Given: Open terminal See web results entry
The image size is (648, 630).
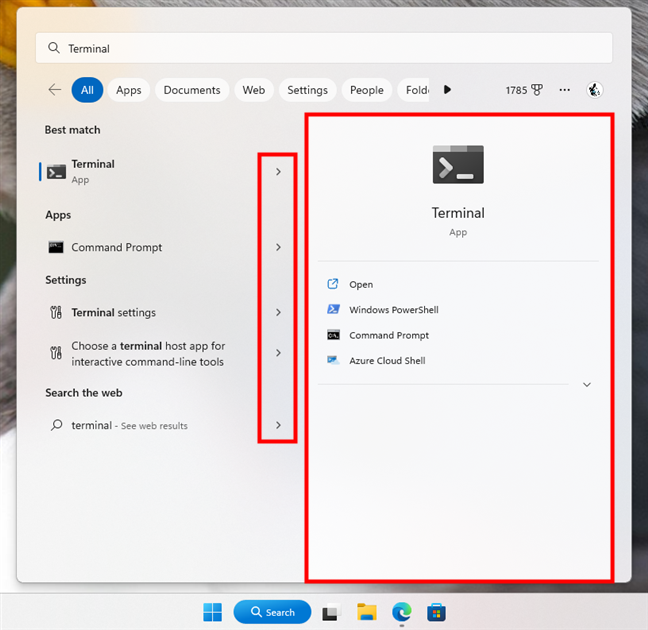Looking at the screenshot, I should pyautogui.click(x=149, y=425).
